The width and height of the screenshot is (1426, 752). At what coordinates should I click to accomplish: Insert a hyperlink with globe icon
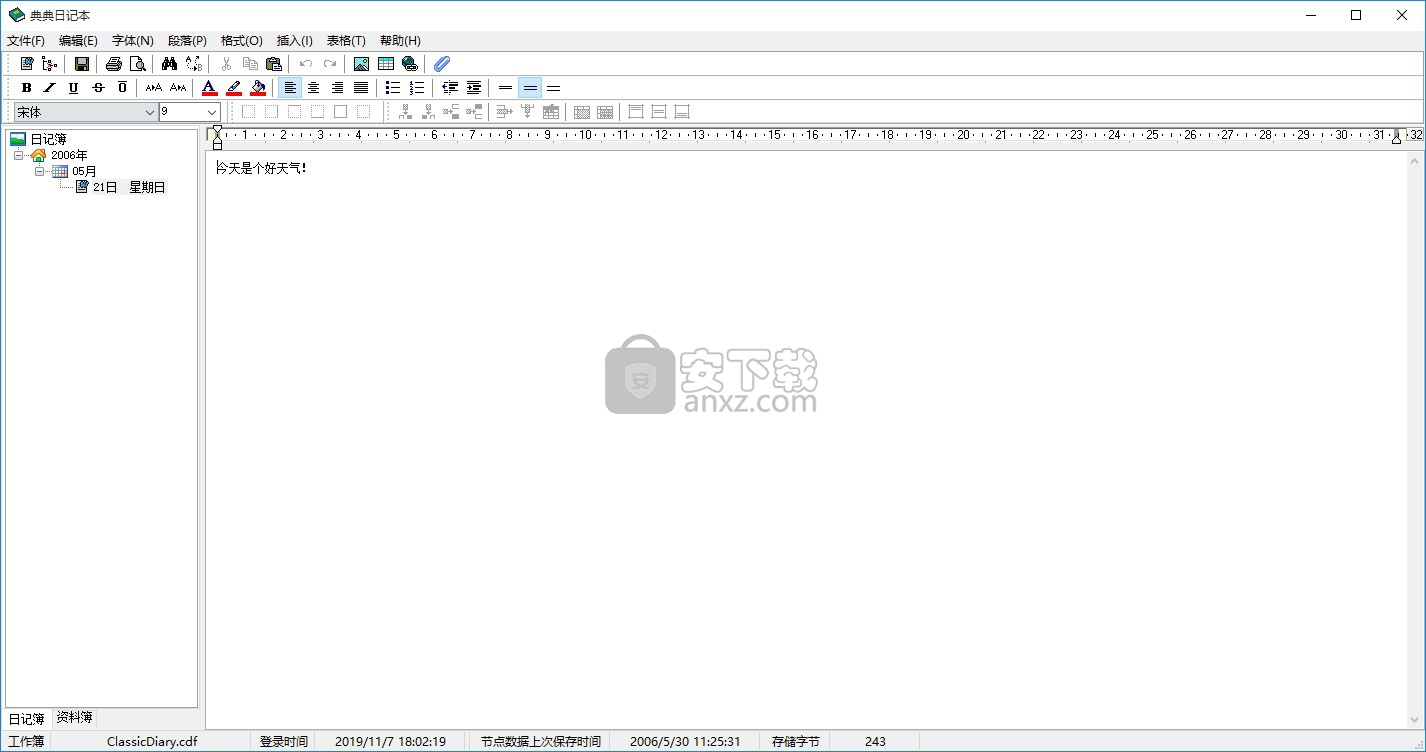[x=410, y=64]
